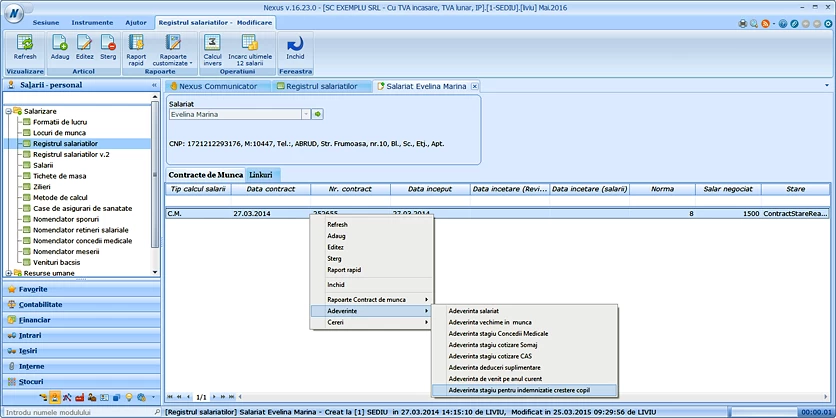Click the Inchid ribbon icon
The height and width of the screenshot is (418, 836).
(295, 48)
